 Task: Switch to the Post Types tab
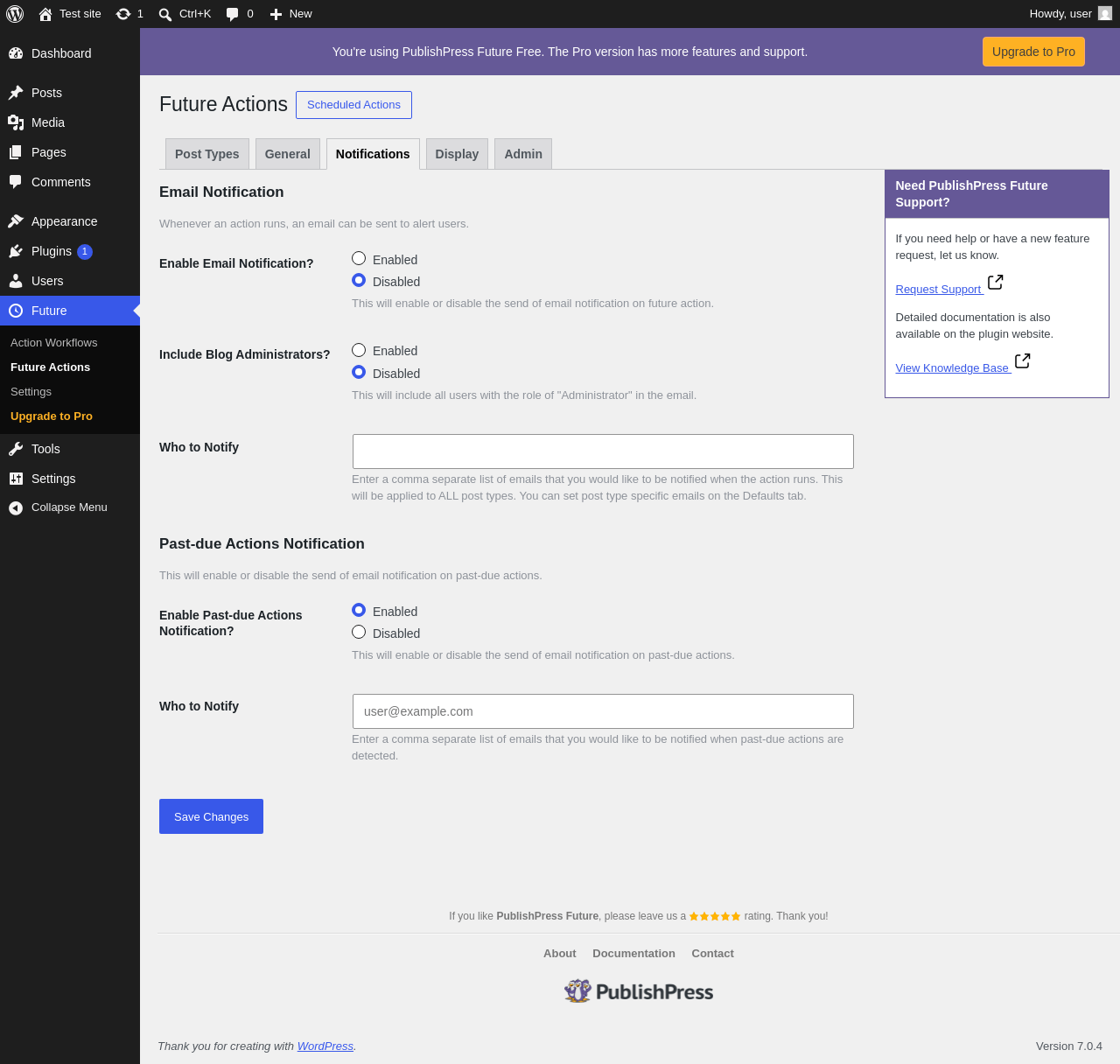[x=207, y=154]
